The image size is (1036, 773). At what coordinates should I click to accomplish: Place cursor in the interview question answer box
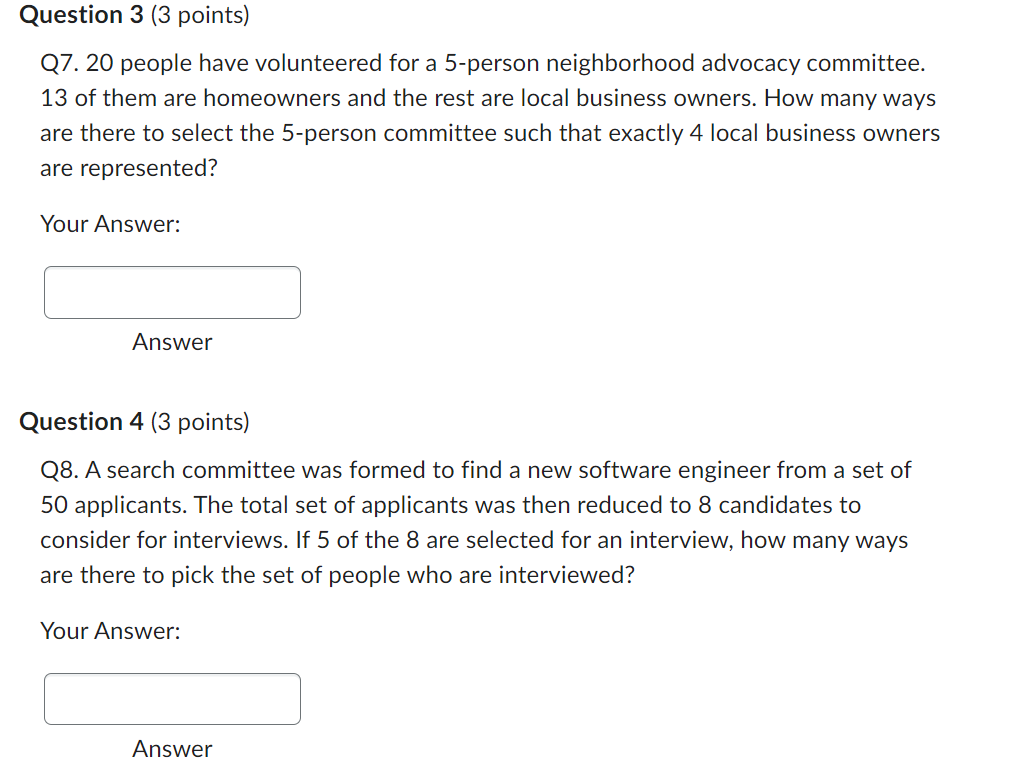click(x=172, y=698)
